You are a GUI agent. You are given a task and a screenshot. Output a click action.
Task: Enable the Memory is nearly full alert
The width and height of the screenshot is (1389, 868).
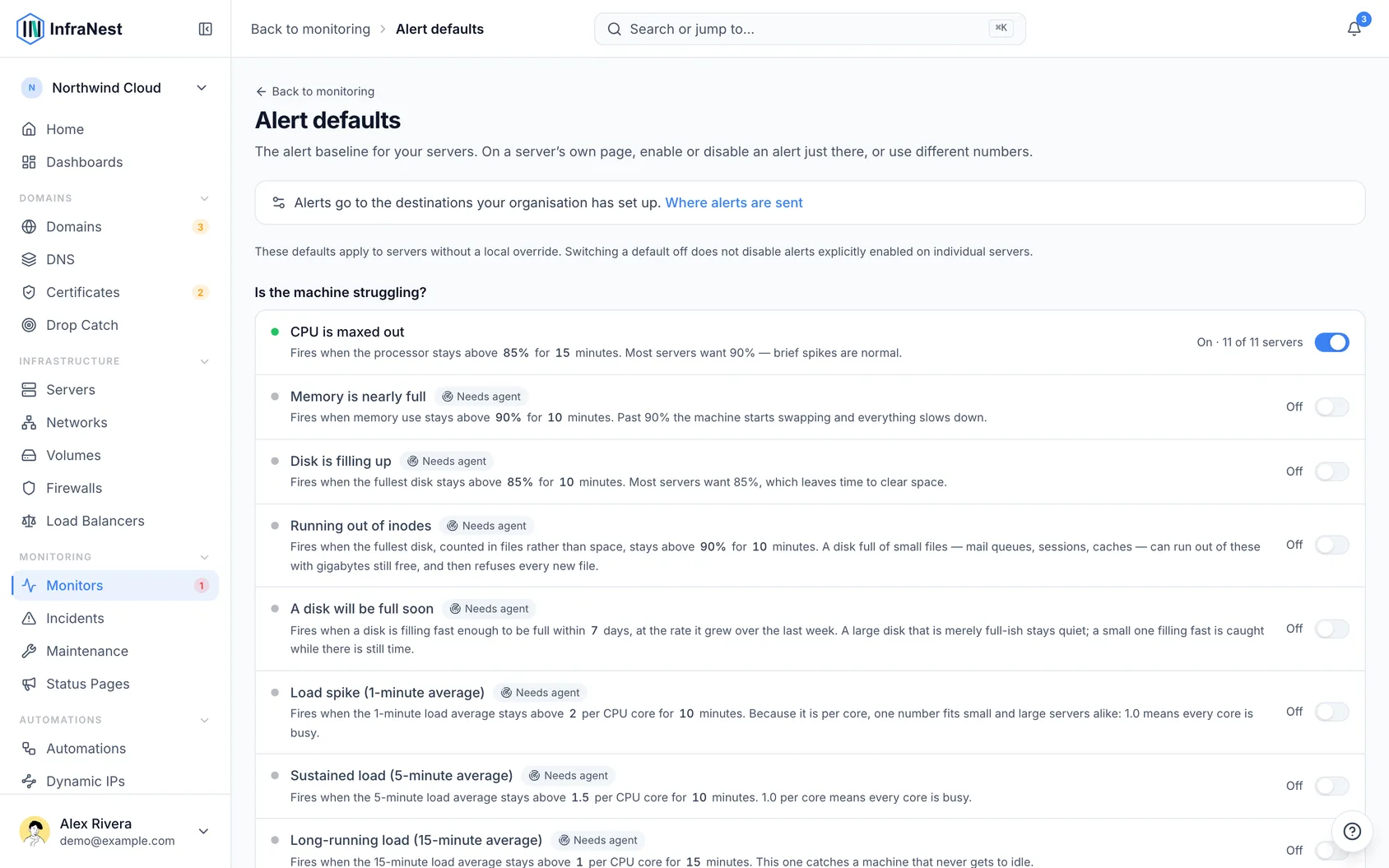coord(1331,406)
